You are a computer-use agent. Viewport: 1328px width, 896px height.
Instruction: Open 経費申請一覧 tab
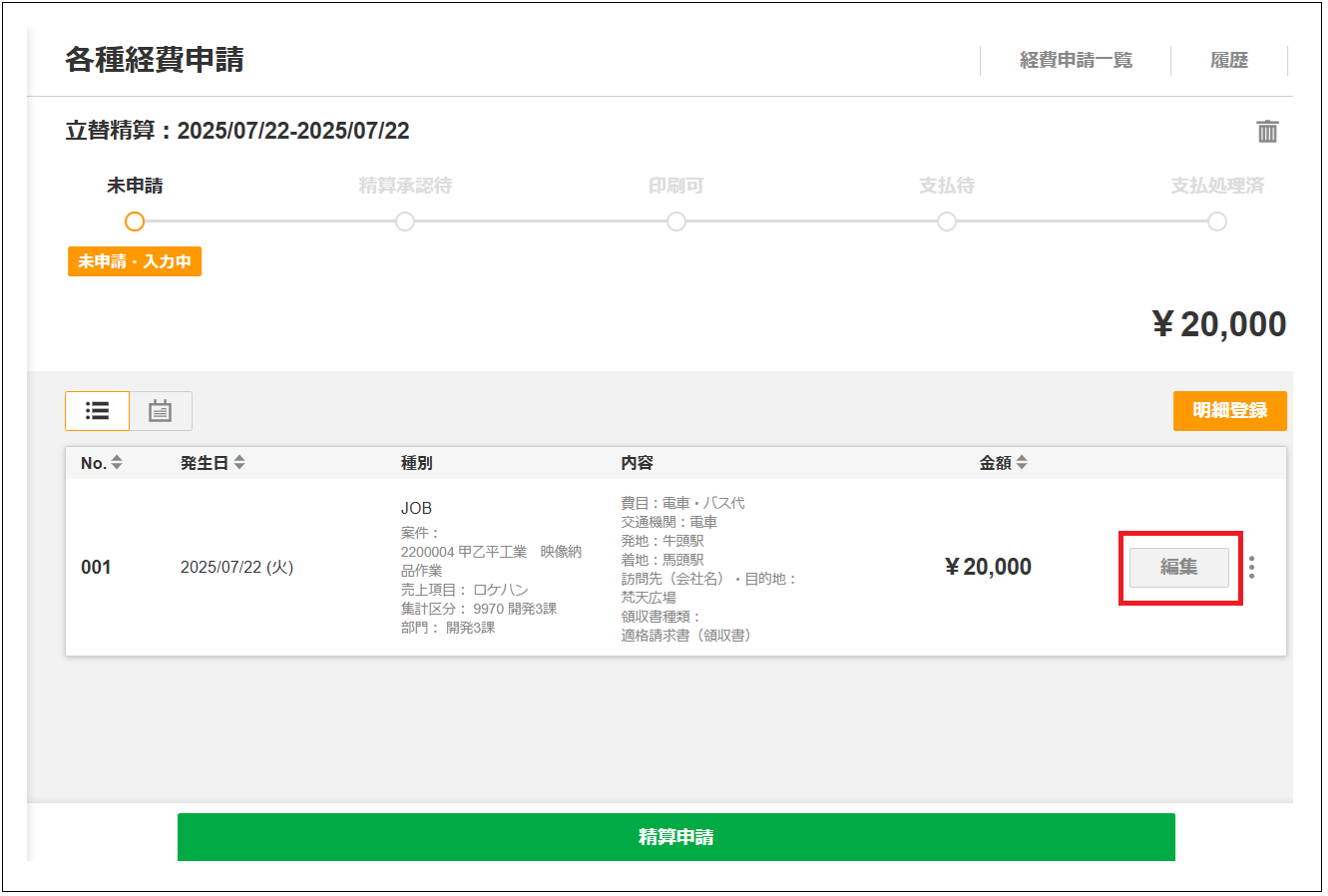click(x=1076, y=61)
